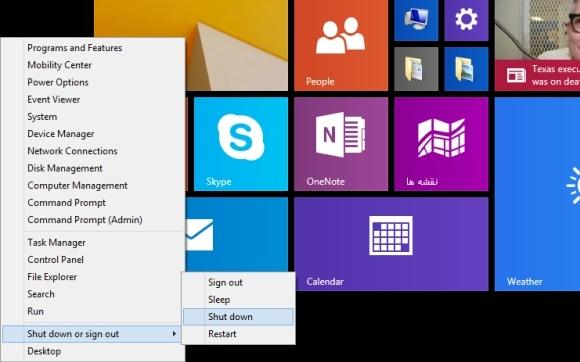The width and height of the screenshot is (580, 362).
Task: Open the Pictures folder tile on blue background
Action: [466, 69]
